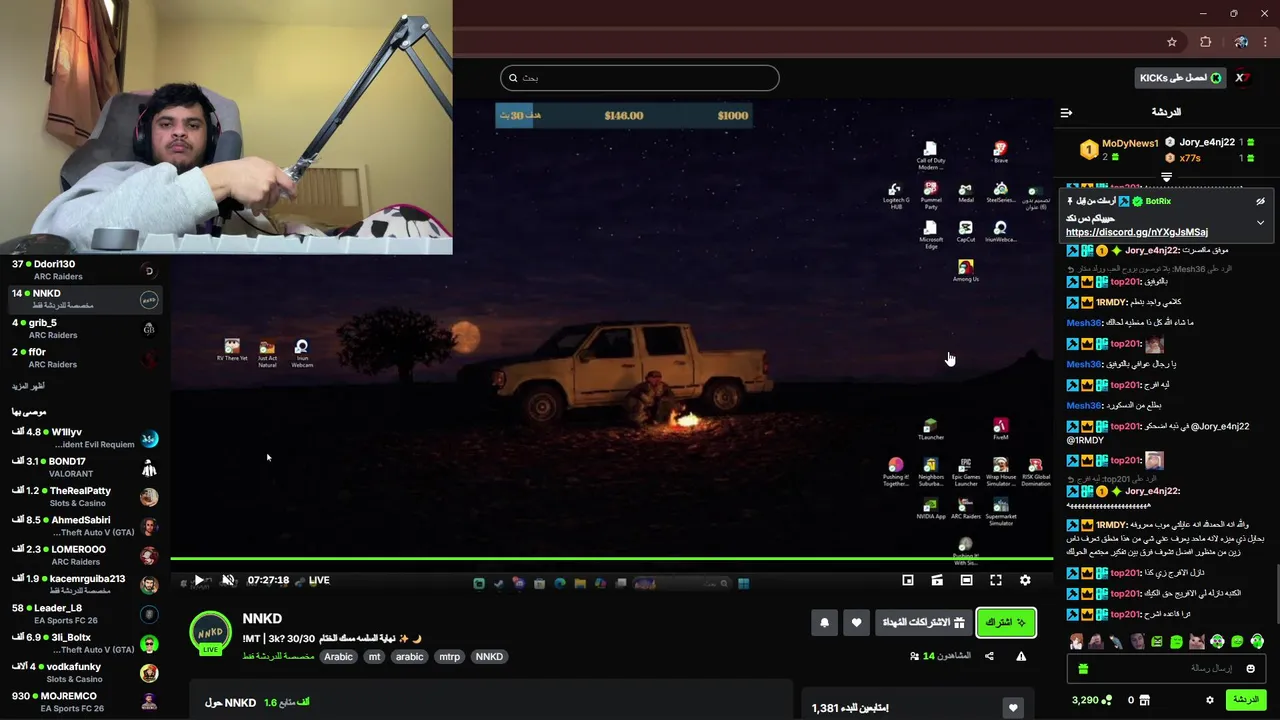Share the NNKD stream
This screenshot has width=1280, height=720.
pos(989,656)
